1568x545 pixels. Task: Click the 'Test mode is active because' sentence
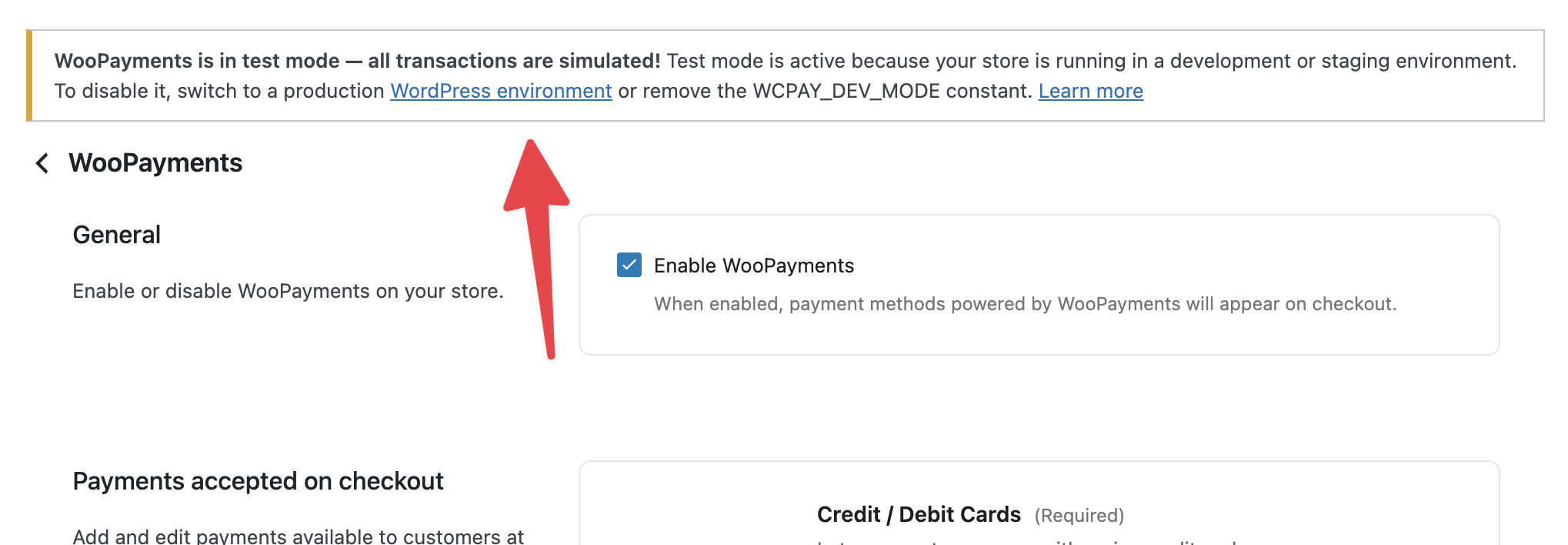1091,61
